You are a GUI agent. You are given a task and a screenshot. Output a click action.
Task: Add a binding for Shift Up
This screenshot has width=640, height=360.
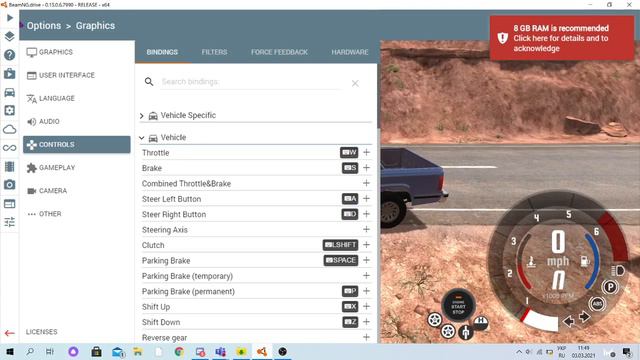click(367, 307)
